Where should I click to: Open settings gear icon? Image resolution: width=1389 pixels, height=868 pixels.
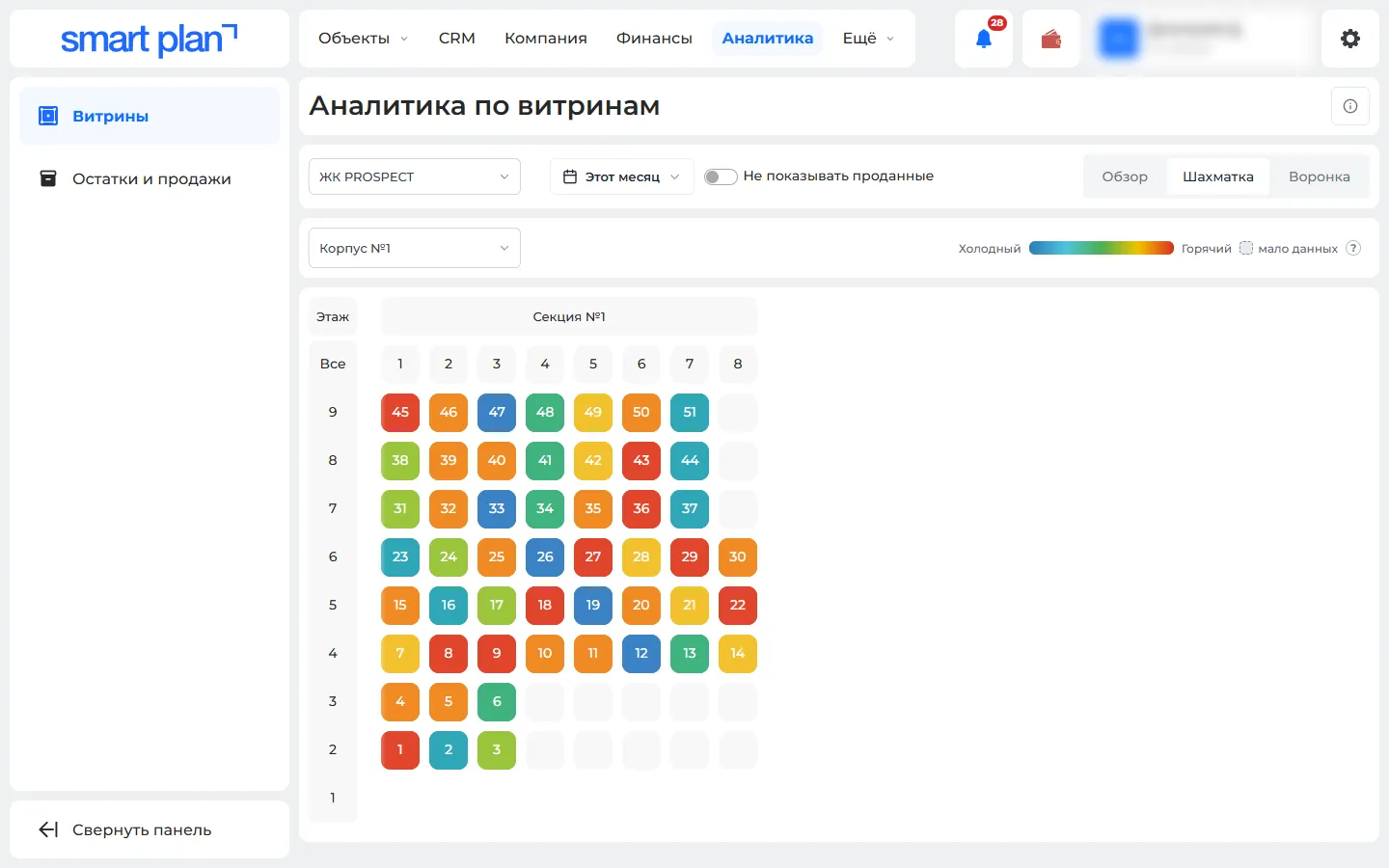pos(1350,39)
